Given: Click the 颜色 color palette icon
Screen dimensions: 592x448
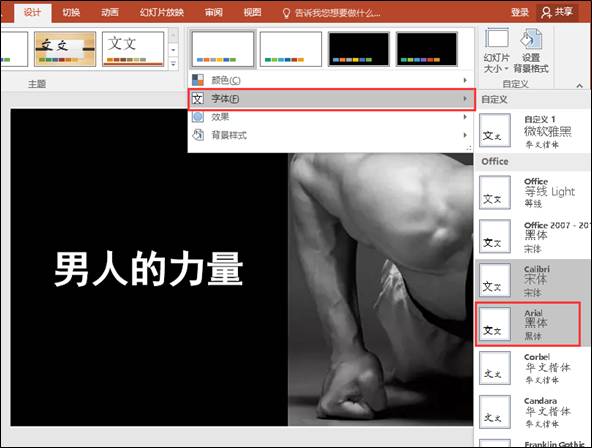Looking at the screenshot, I should click(x=198, y=80).
